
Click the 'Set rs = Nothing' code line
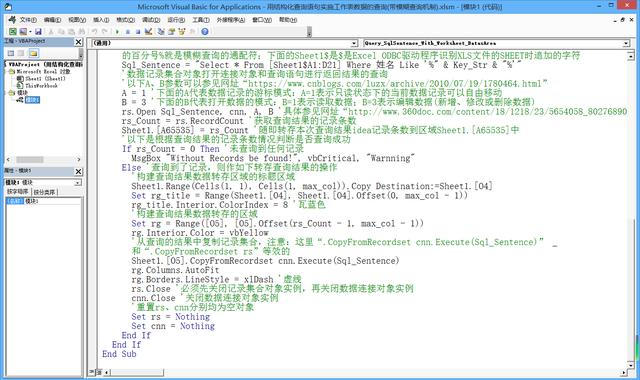171,317
